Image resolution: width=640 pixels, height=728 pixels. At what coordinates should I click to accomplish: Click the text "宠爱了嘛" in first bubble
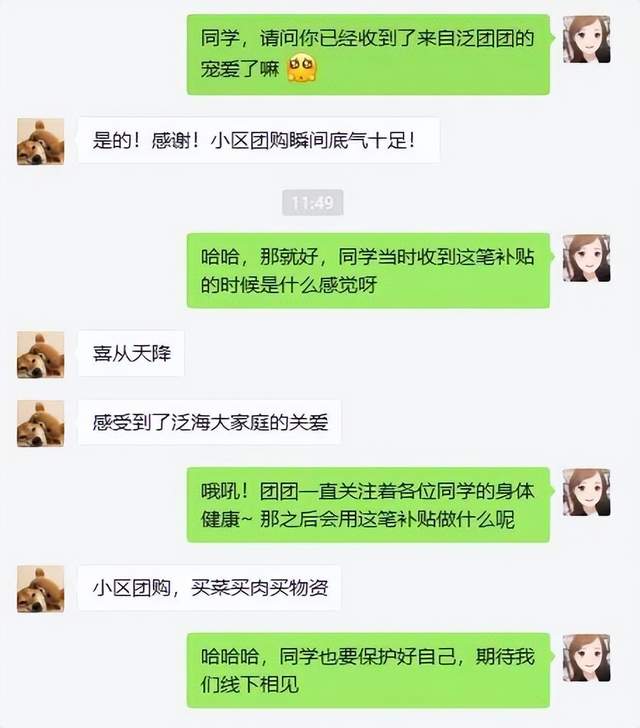click(x=240, y=69)
